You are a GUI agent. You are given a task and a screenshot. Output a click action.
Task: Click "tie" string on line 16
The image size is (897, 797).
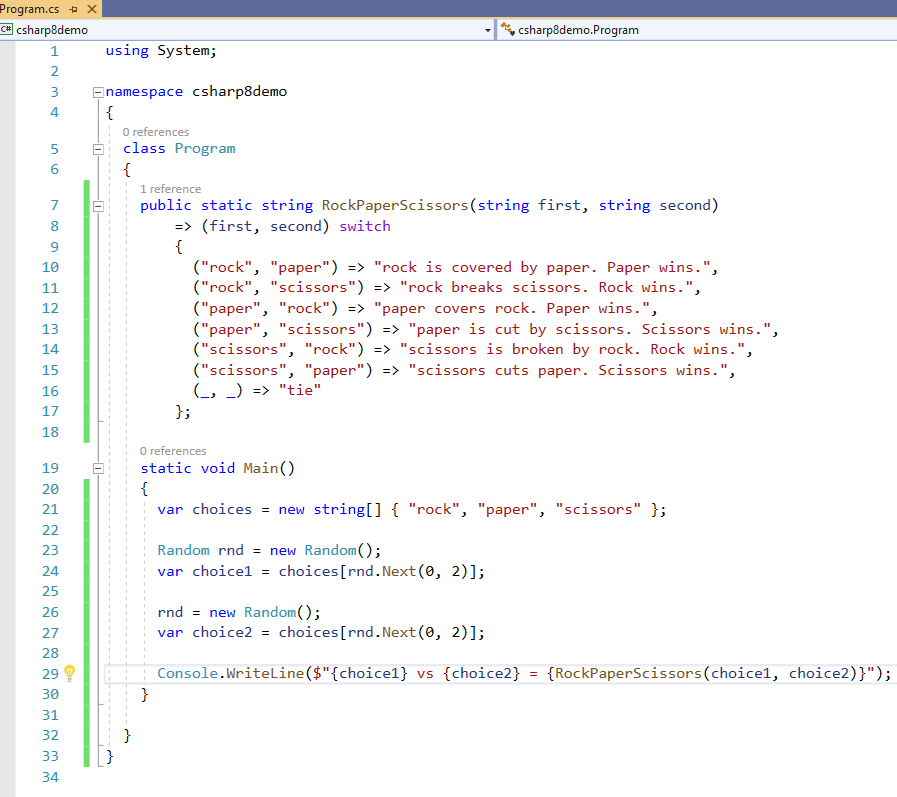tap(300, 390)
